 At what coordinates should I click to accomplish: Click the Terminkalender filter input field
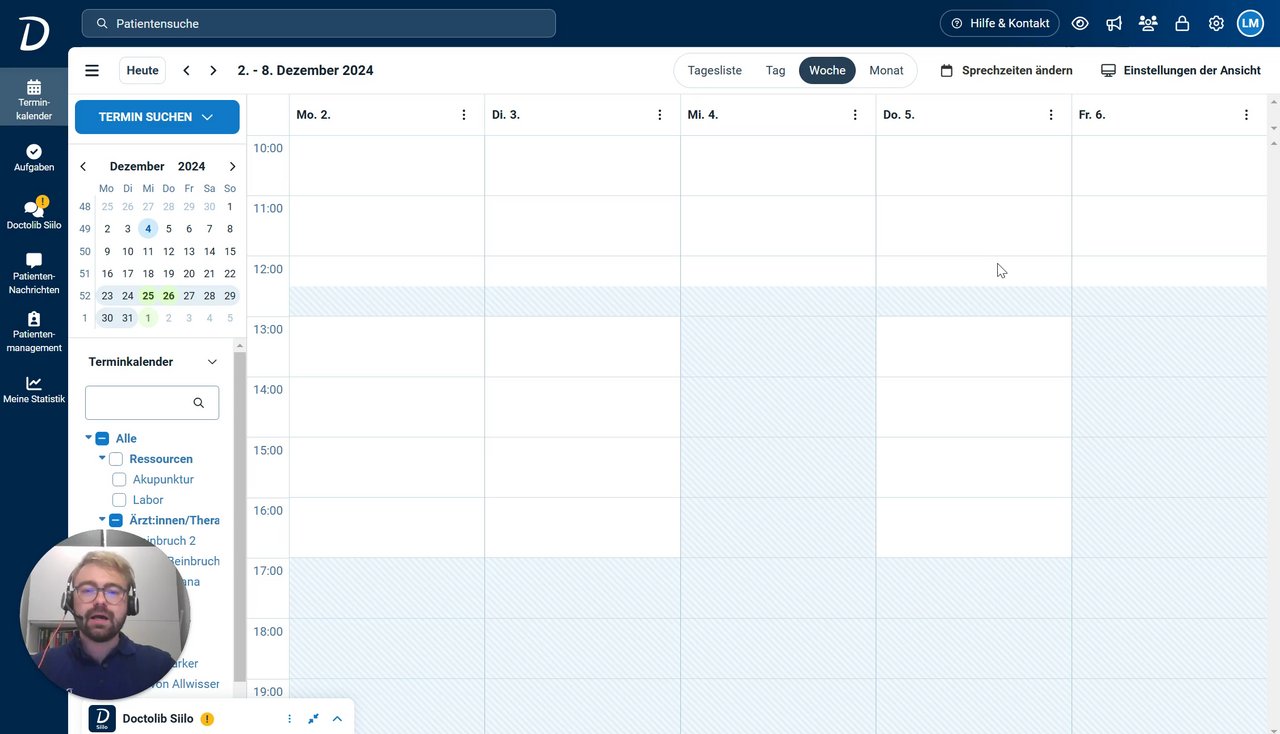(152, 403)
